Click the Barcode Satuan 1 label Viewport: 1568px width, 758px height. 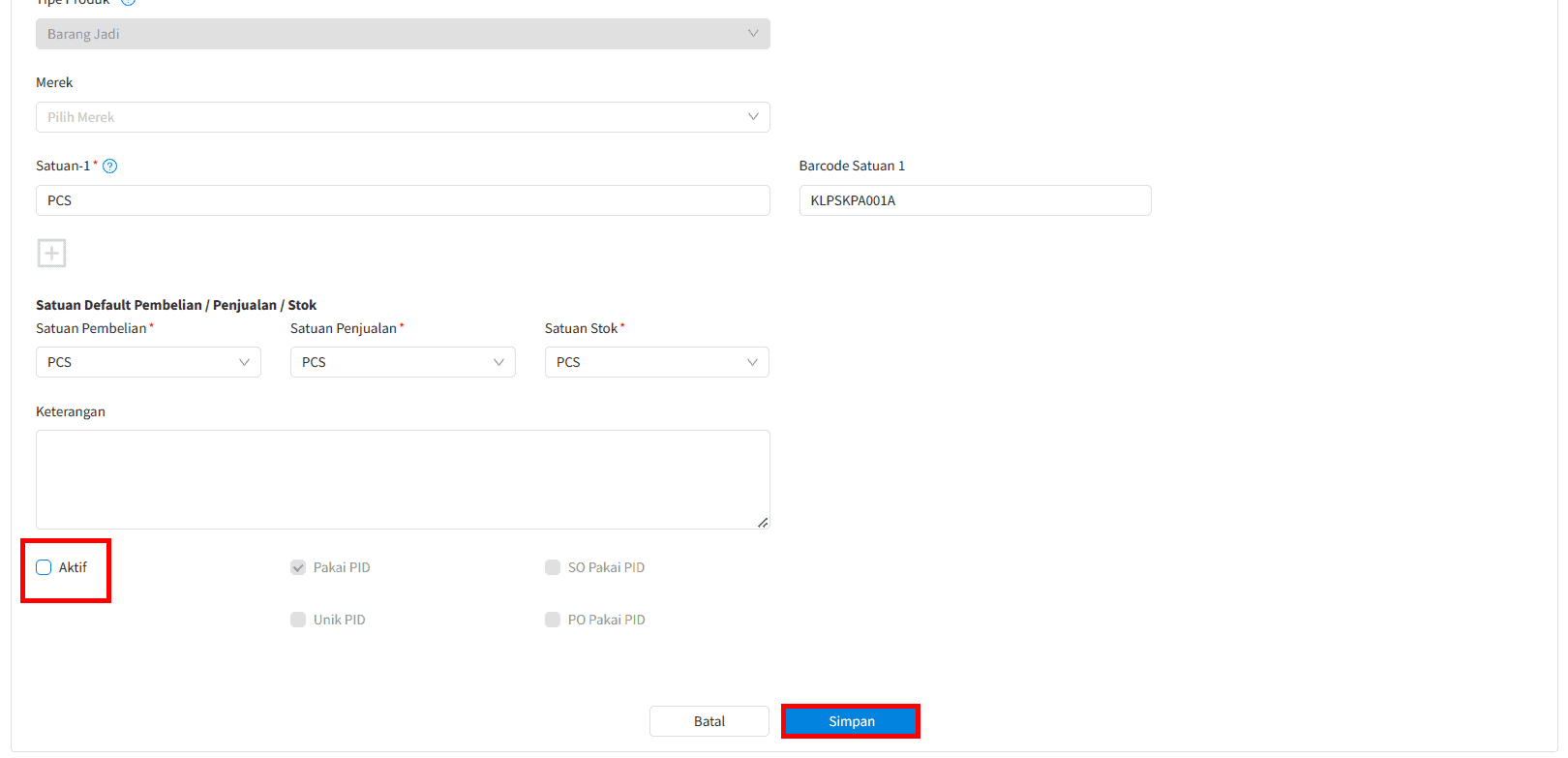tap(852, 166)
